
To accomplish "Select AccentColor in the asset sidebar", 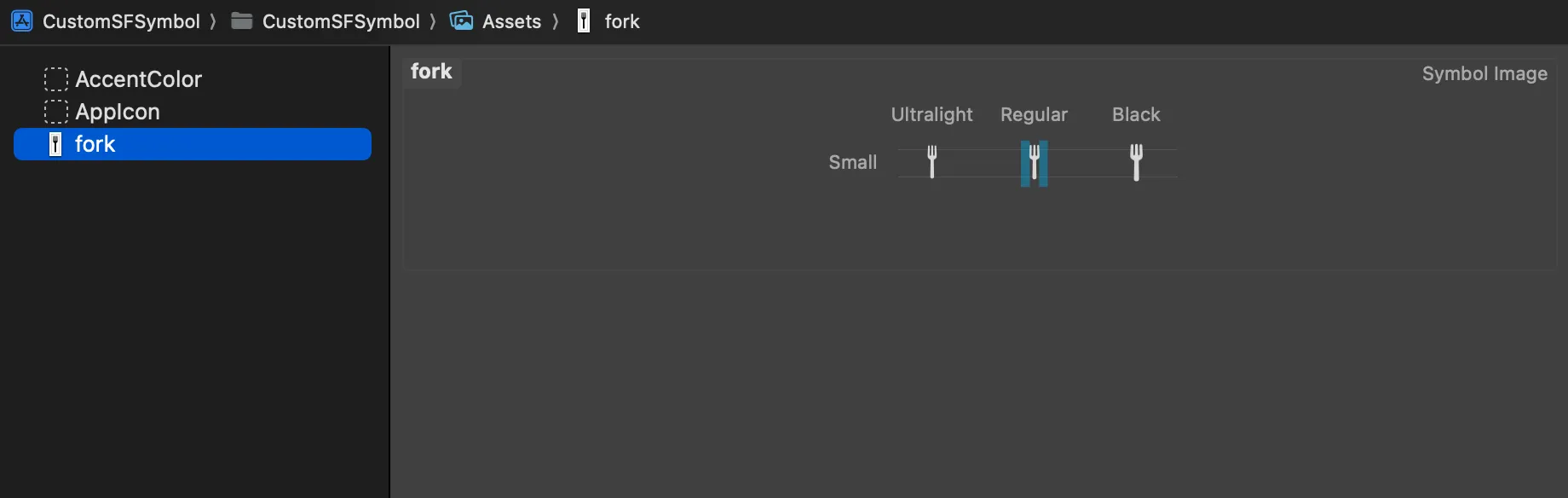I will [x=139, y=78].
